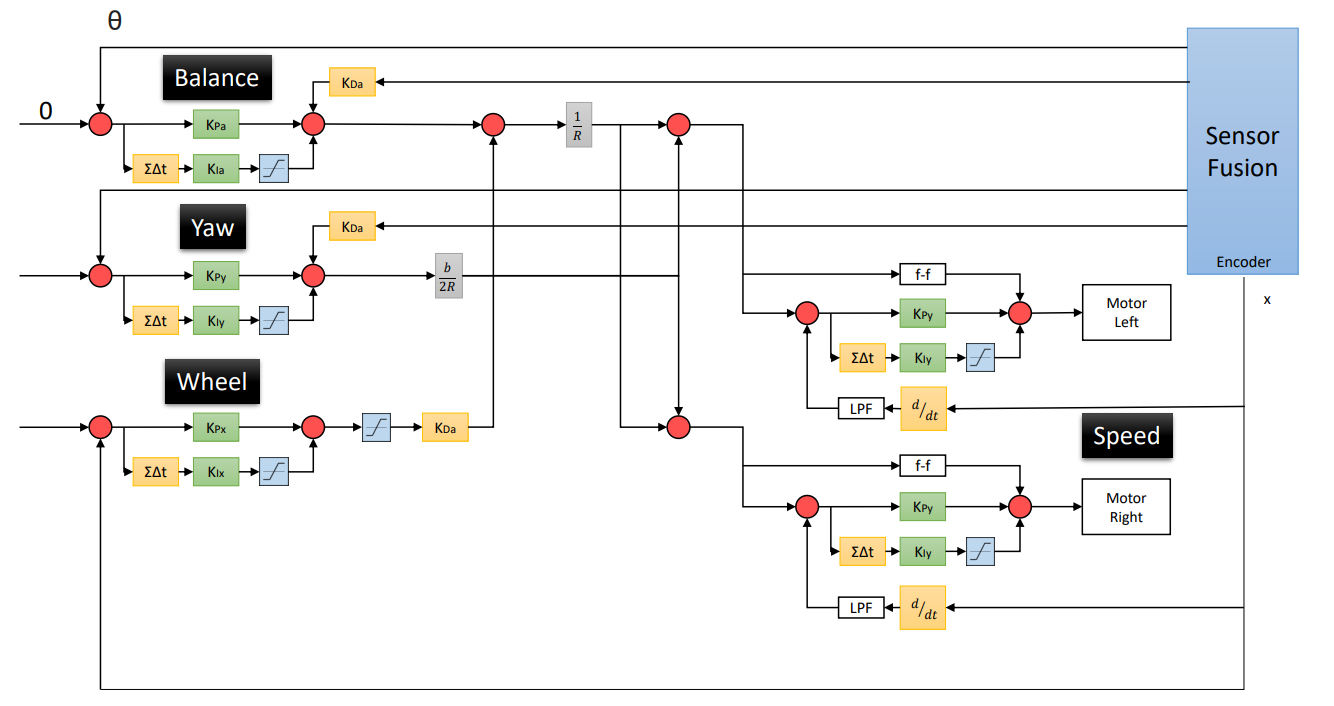Expand the Motor Right block

tap(1126, 506)
